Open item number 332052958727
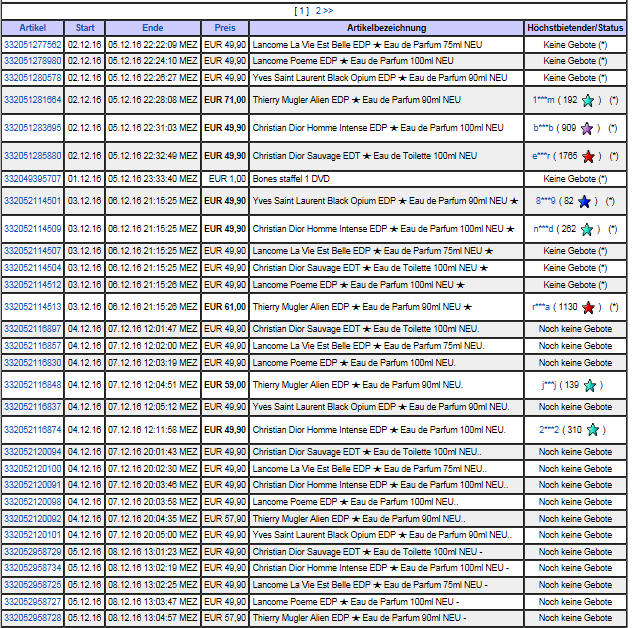 click(x=33, y=602)
